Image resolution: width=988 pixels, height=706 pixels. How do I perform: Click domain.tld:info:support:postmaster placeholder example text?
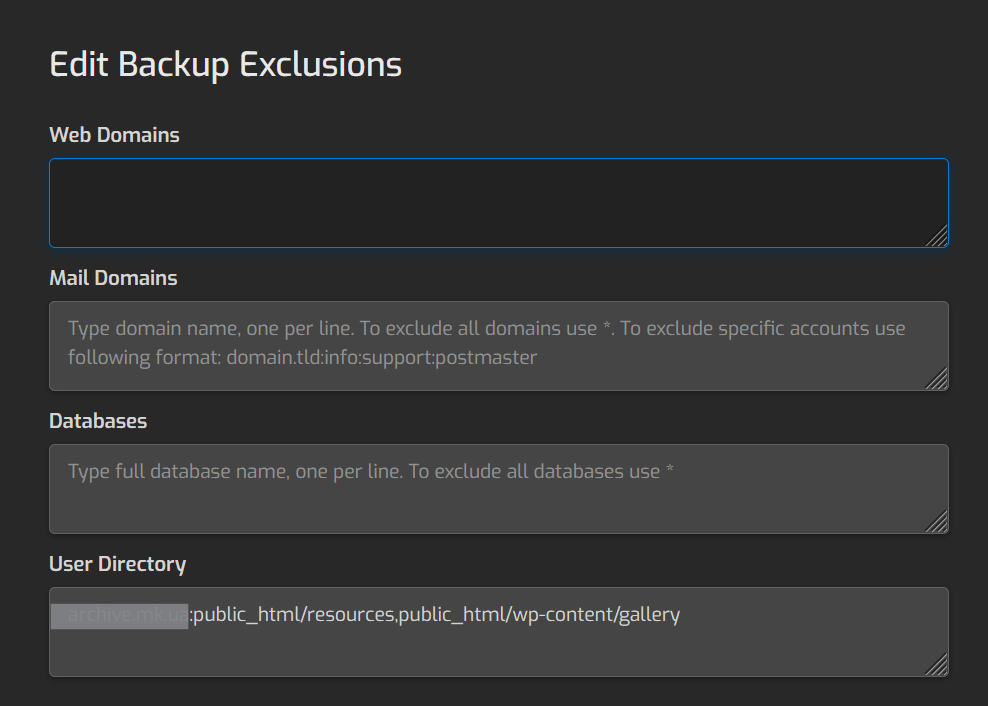[x=382, y=357]
